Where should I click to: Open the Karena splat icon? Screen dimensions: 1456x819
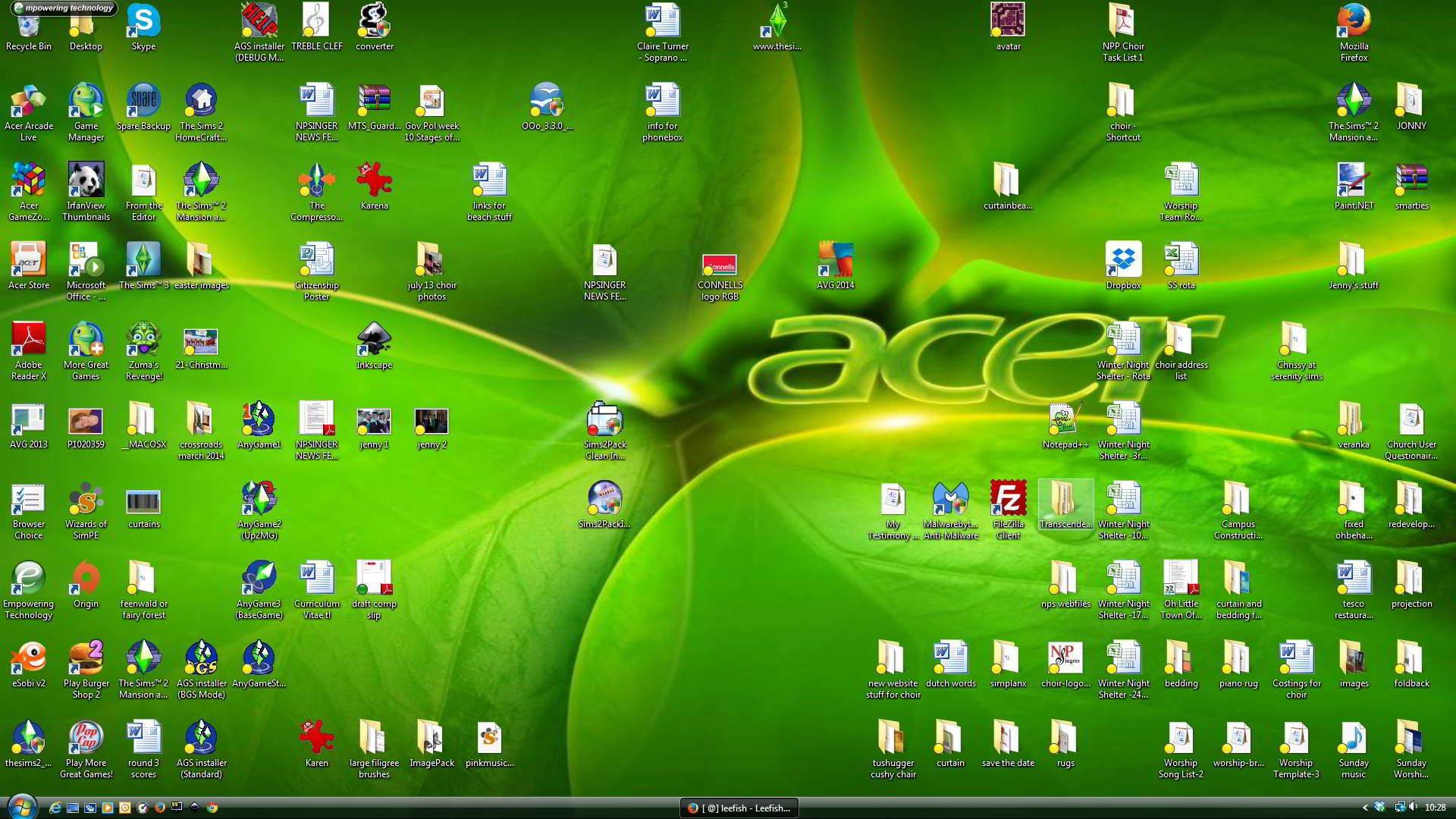(x=374, y=186)
